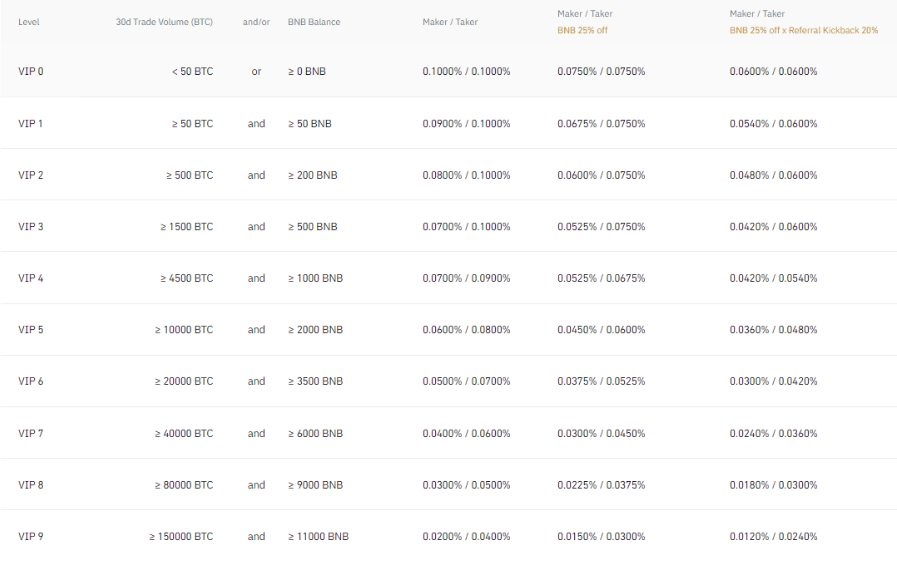Click the "BNB Balance" column header

click(x=313, y=22)
